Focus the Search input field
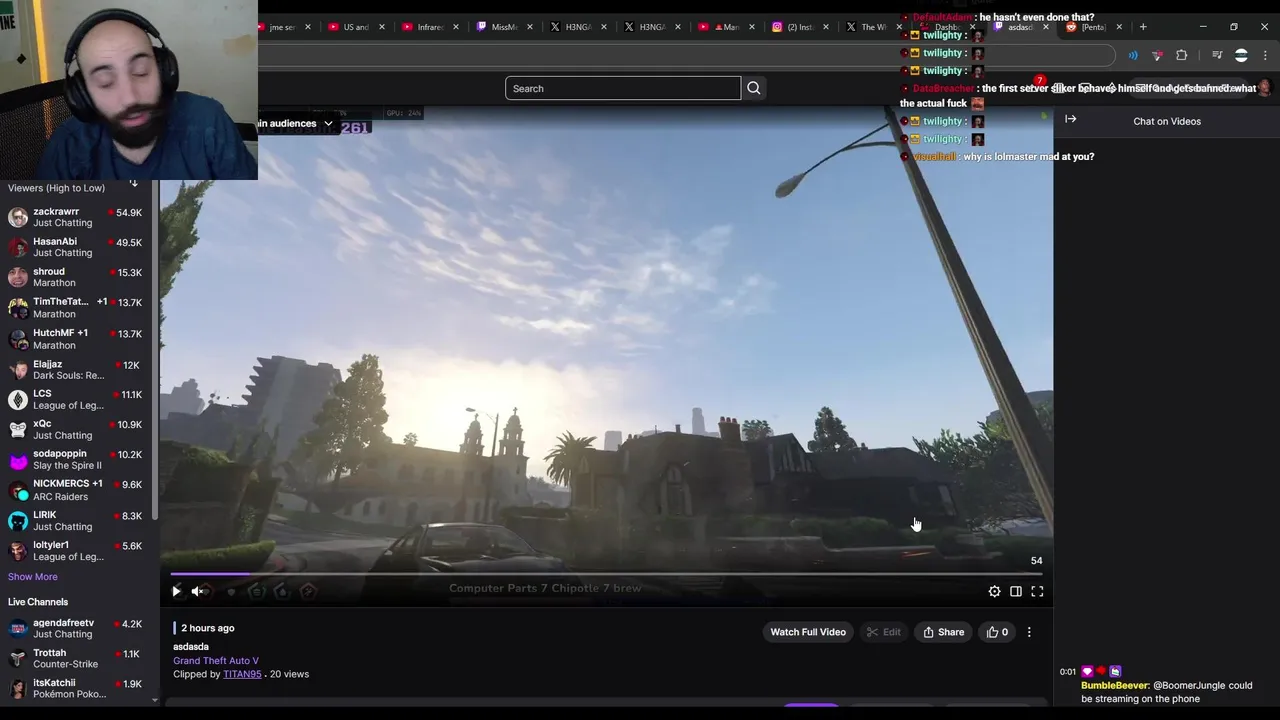Viewport: 1280px width, 720px height. pos(623,88)
